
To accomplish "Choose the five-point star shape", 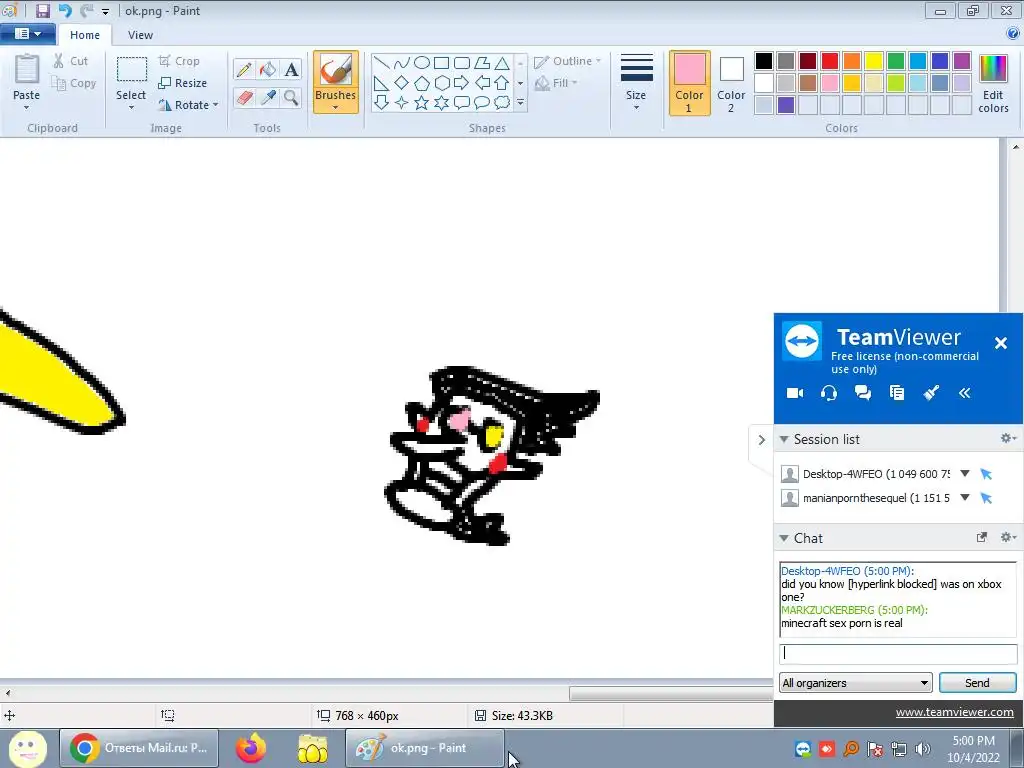I will click(x=422, y=103).
